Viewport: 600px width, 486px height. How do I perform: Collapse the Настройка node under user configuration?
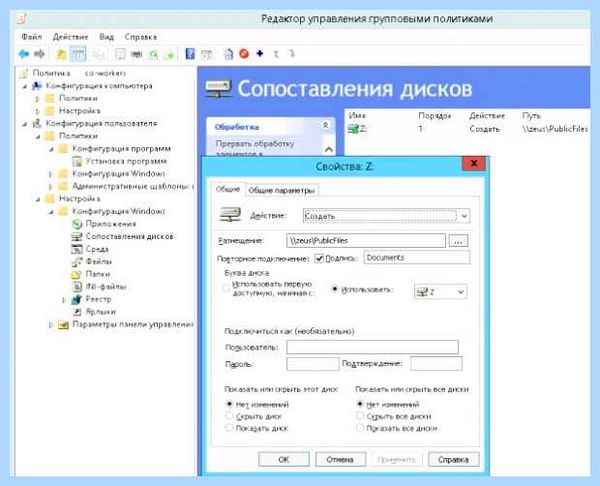pyautogui.click(x=38, y=199)
